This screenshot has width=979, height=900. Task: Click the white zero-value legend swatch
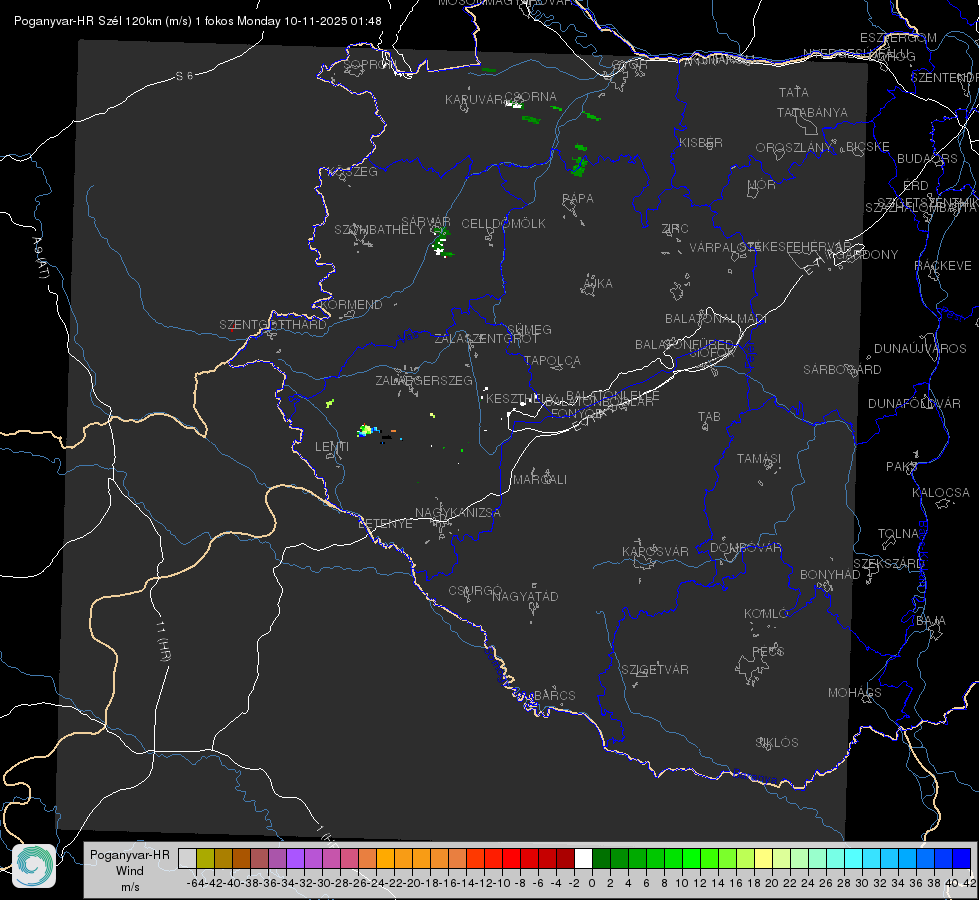click(583, 859)
